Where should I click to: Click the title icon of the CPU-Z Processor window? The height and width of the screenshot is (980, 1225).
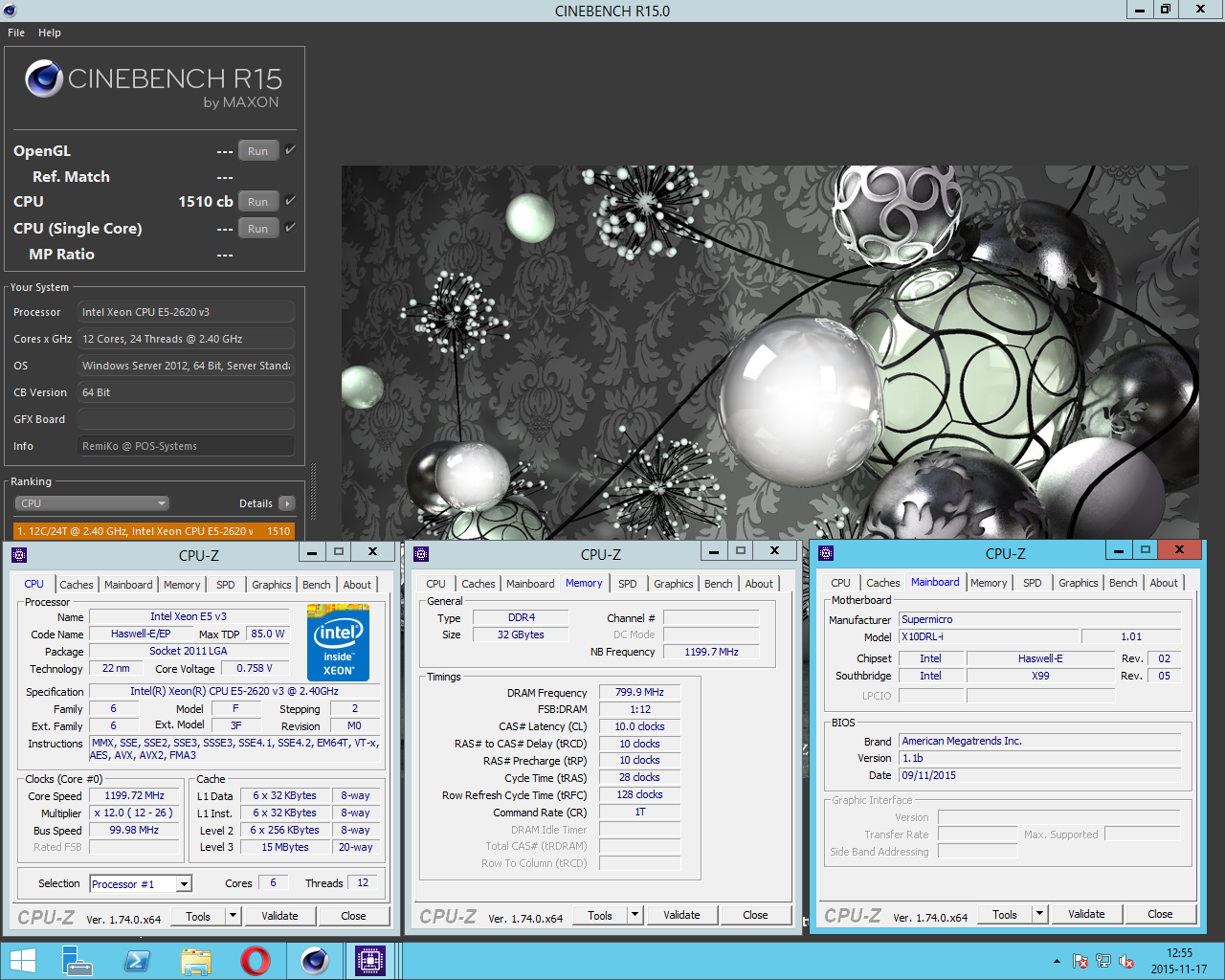pyautogui.click(x=19, y=554)
